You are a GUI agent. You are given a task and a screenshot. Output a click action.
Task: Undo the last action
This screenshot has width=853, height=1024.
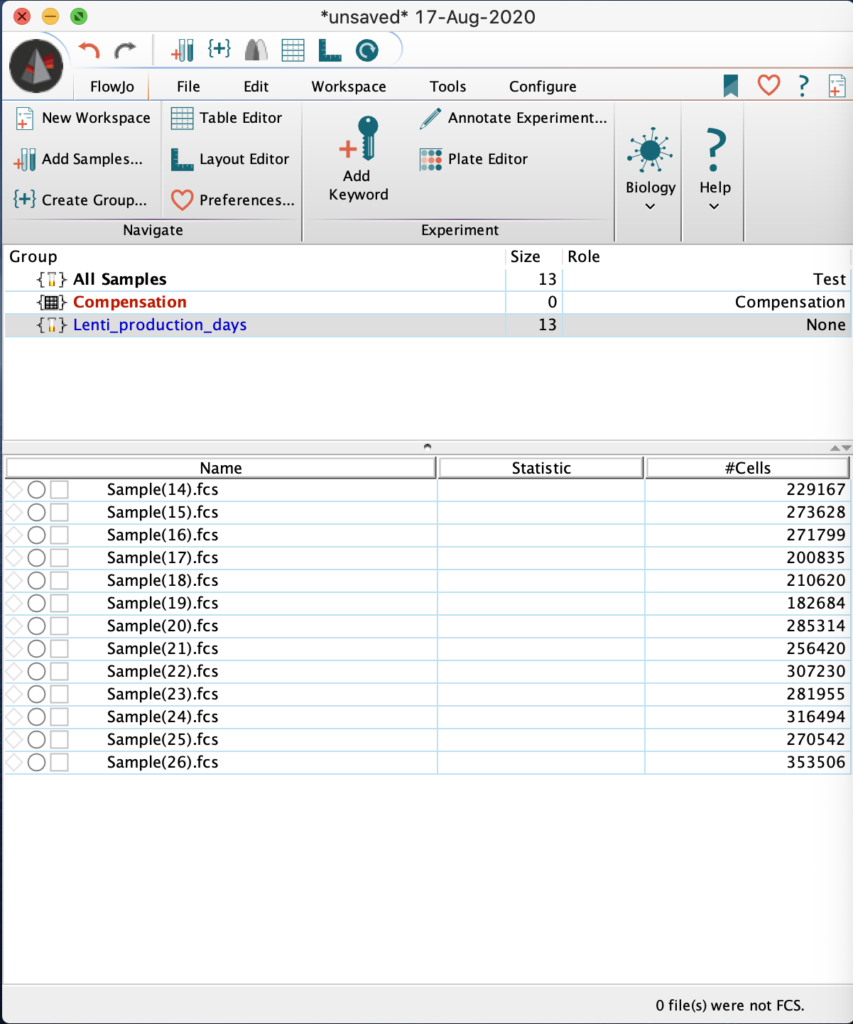[x=89, y=50]
